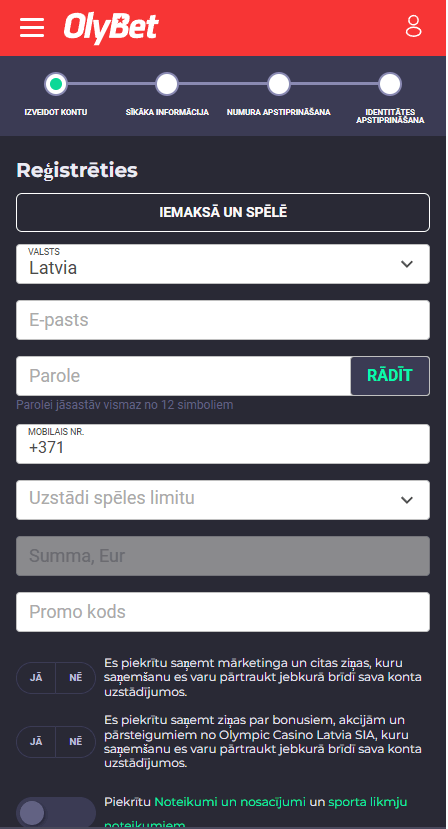Select the Sīkāka informācija step circle
The height and width of the screenshot is (829, 448).
(167, 84)
